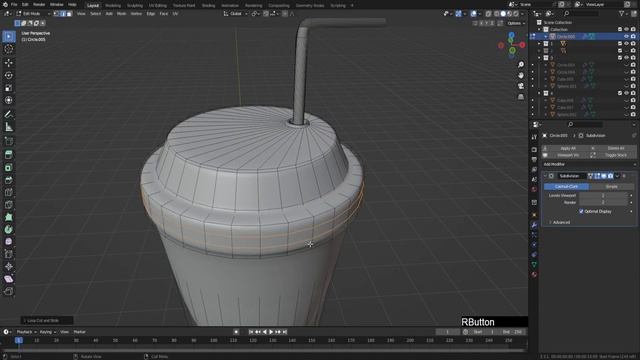Open the Add Modifier dropdown
Image resolution: width=640 pixels, height=360 pixels.
tap(589, 164)
